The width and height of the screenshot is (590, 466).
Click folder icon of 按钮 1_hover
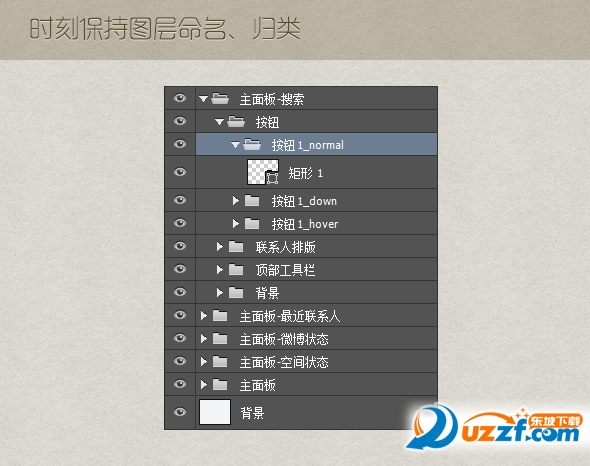click(x=252, y=224)
